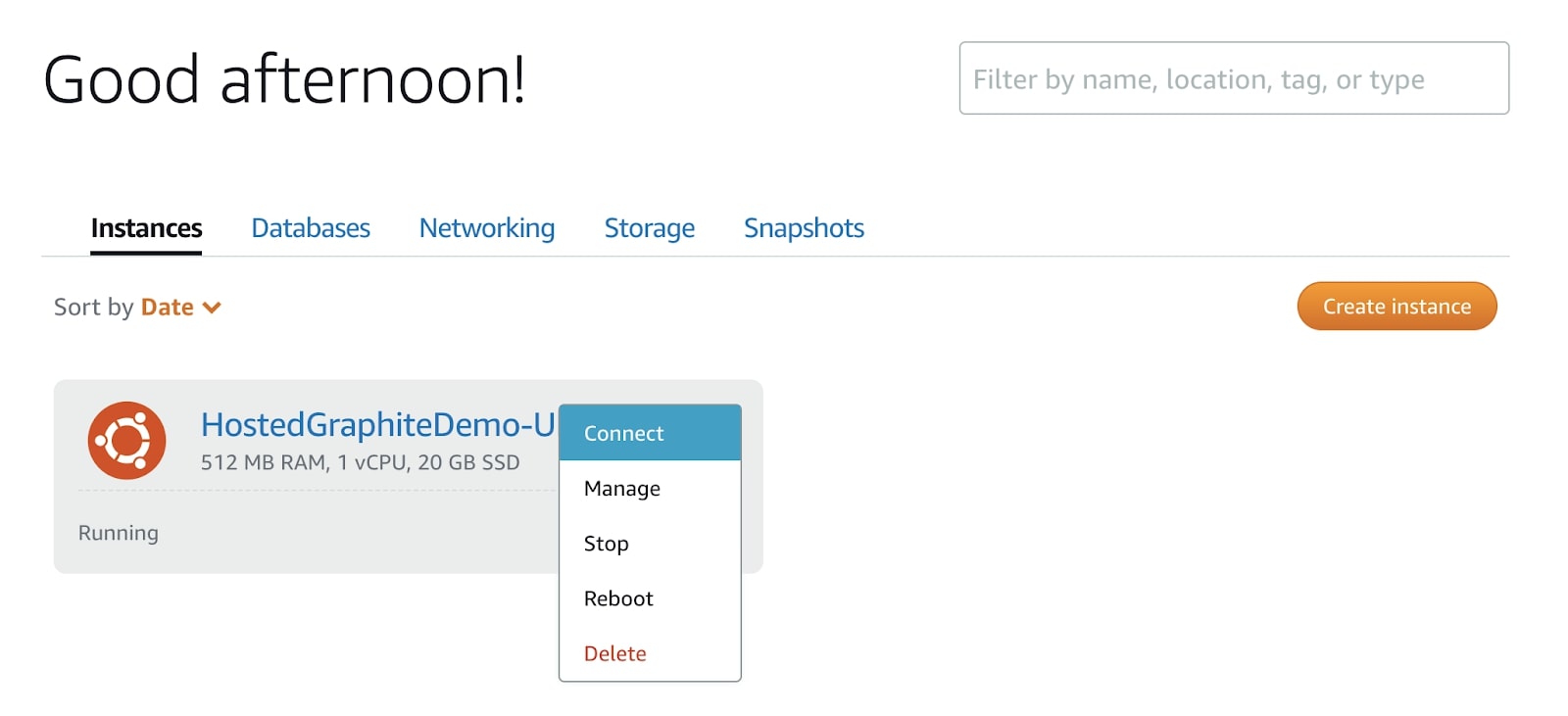Click the Create instance button
This screenshot has height=716, width=1568.
pos(1396,307)
